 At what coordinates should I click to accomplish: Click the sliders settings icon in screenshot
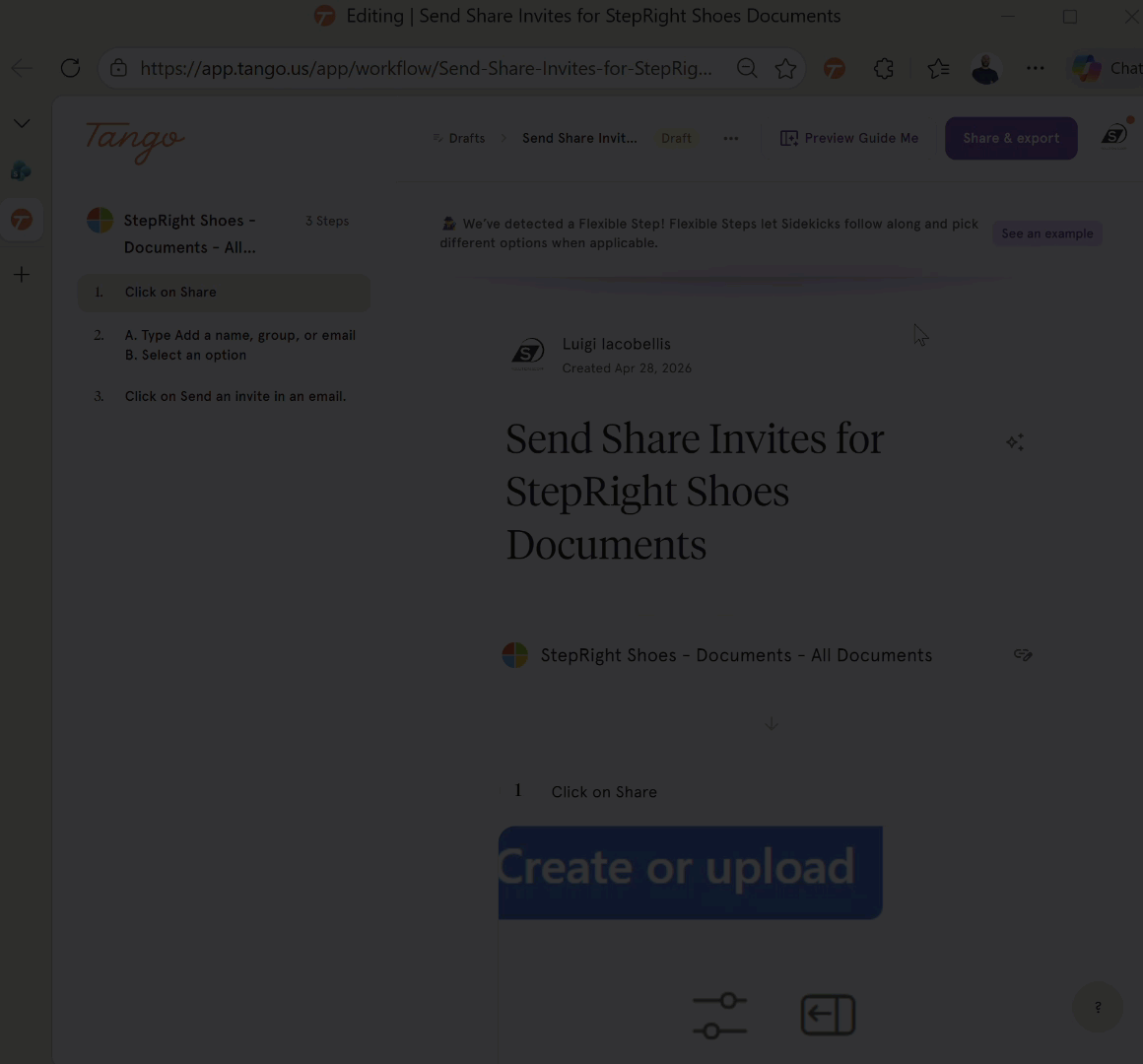pos(719,1015)
